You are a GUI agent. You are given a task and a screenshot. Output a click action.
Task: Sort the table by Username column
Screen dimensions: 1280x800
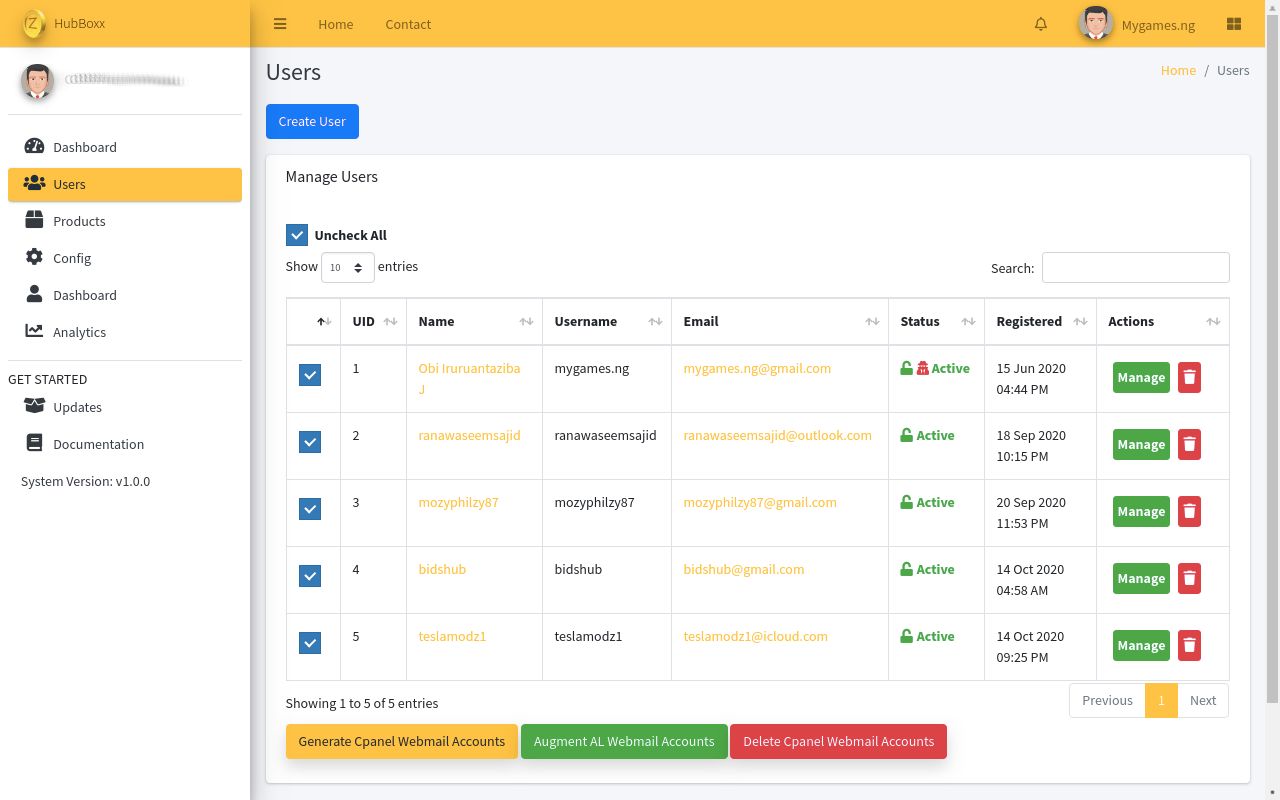606,321
